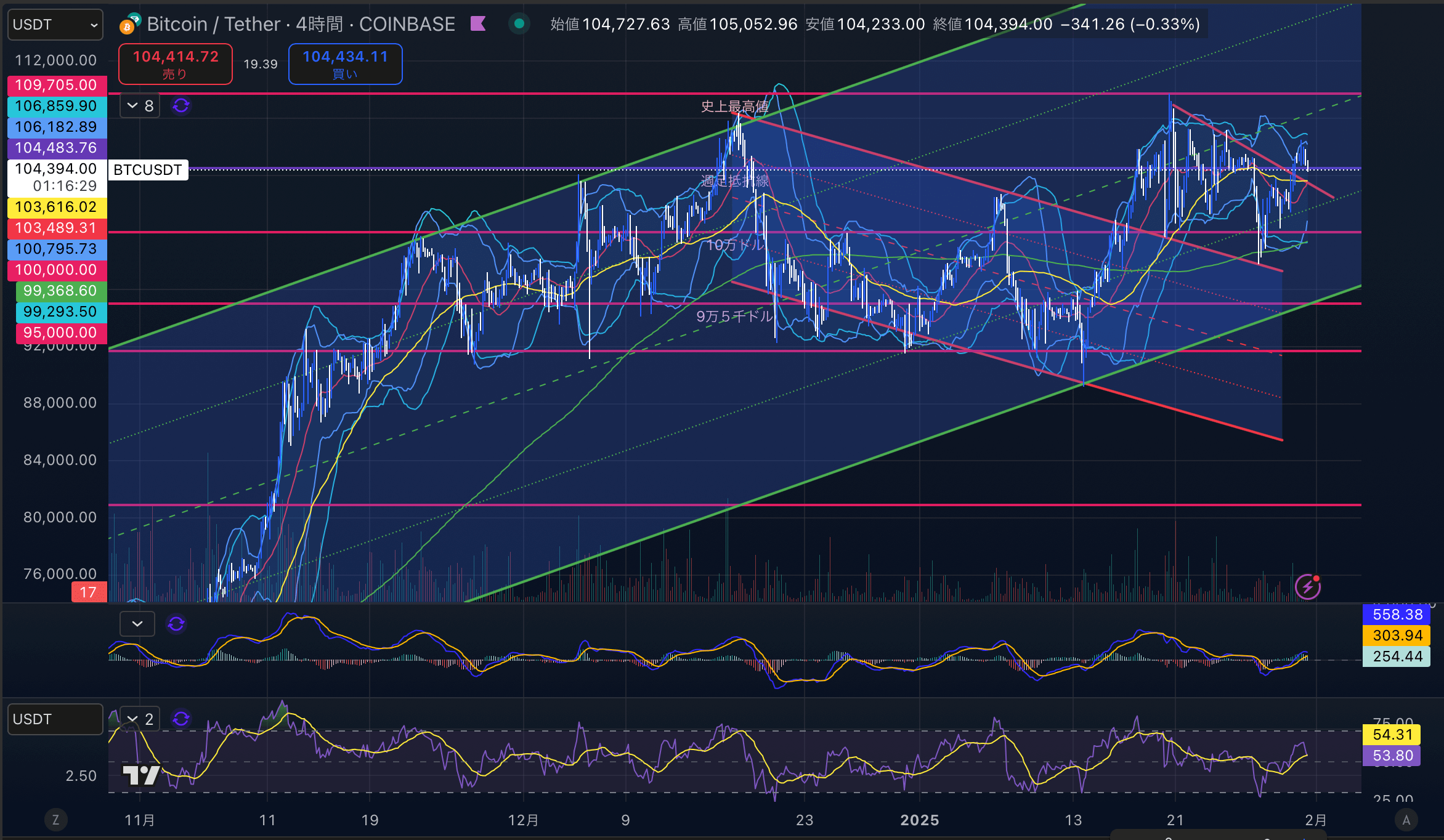Click the green market status circle icon
The width and height of the screenshot is (1444, 840).
[519, 24]
